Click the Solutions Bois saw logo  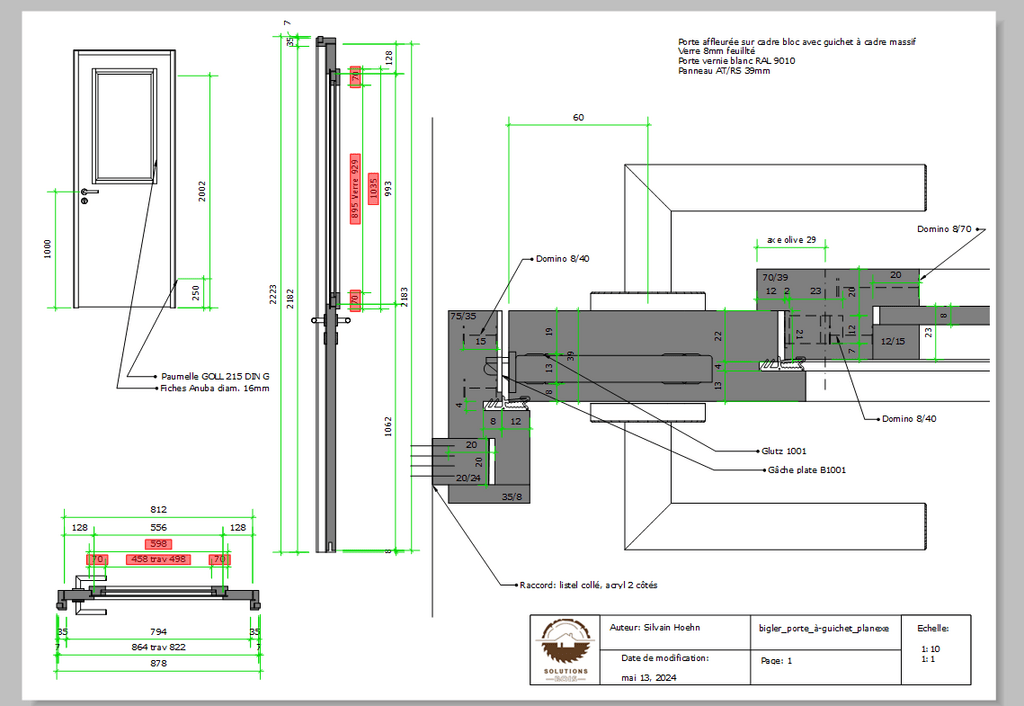pyautogui.click(x=565, y=650)
